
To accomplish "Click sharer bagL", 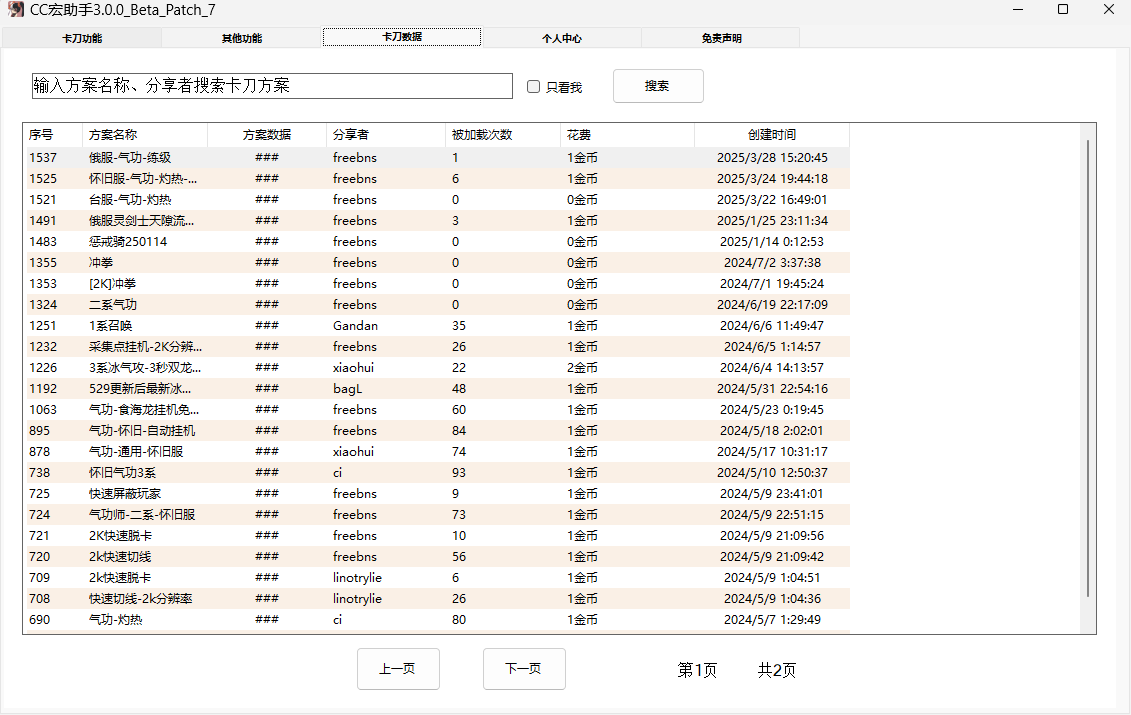I will pyautogui.click(x=347, y=388).
